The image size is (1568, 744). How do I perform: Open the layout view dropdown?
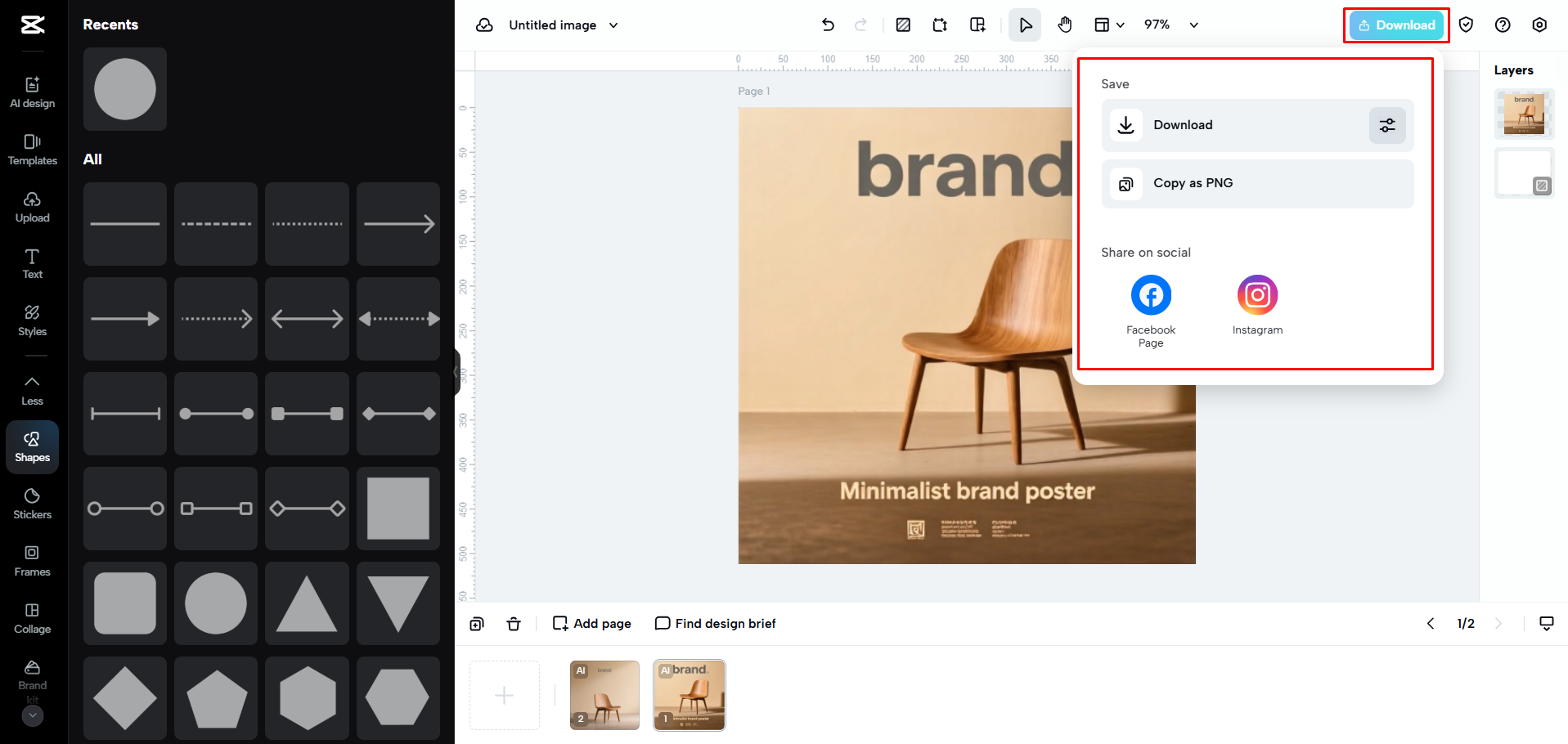point(1109,25)
